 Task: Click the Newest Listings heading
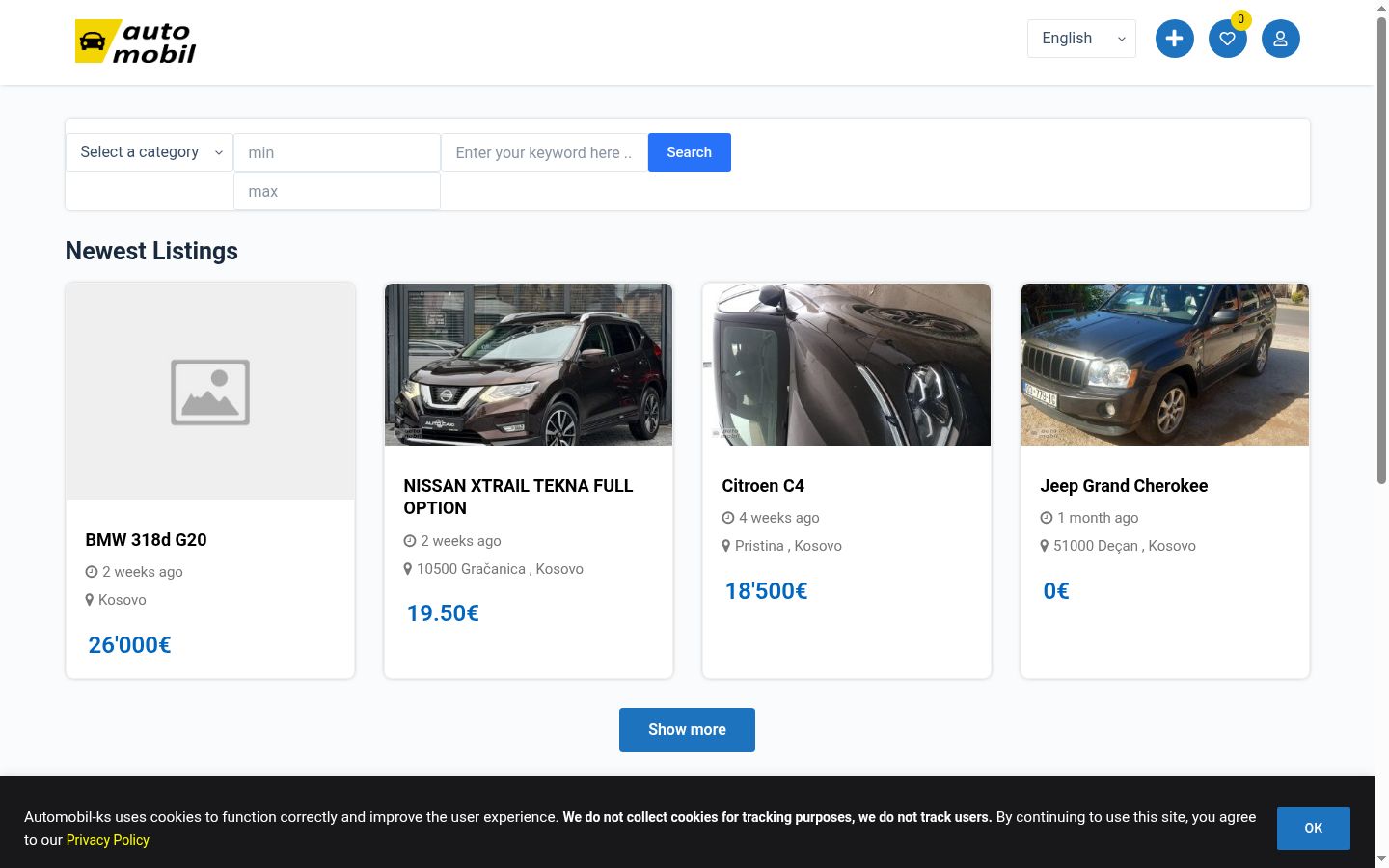[x=151, y=251]
